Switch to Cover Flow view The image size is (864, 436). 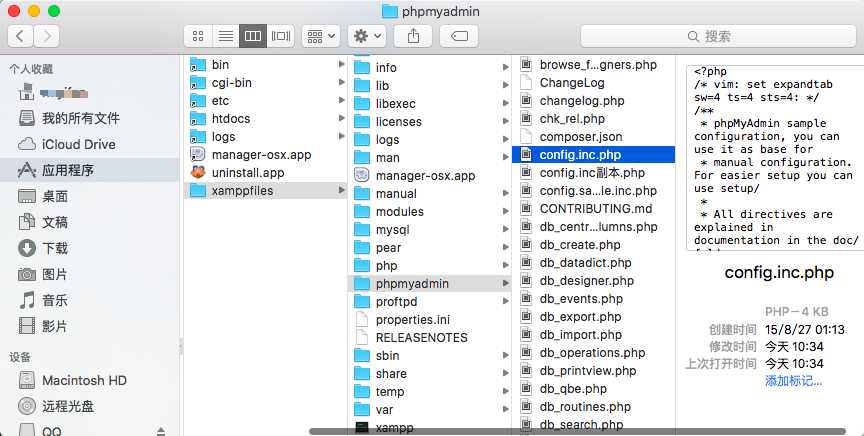[x=280, y=36]
